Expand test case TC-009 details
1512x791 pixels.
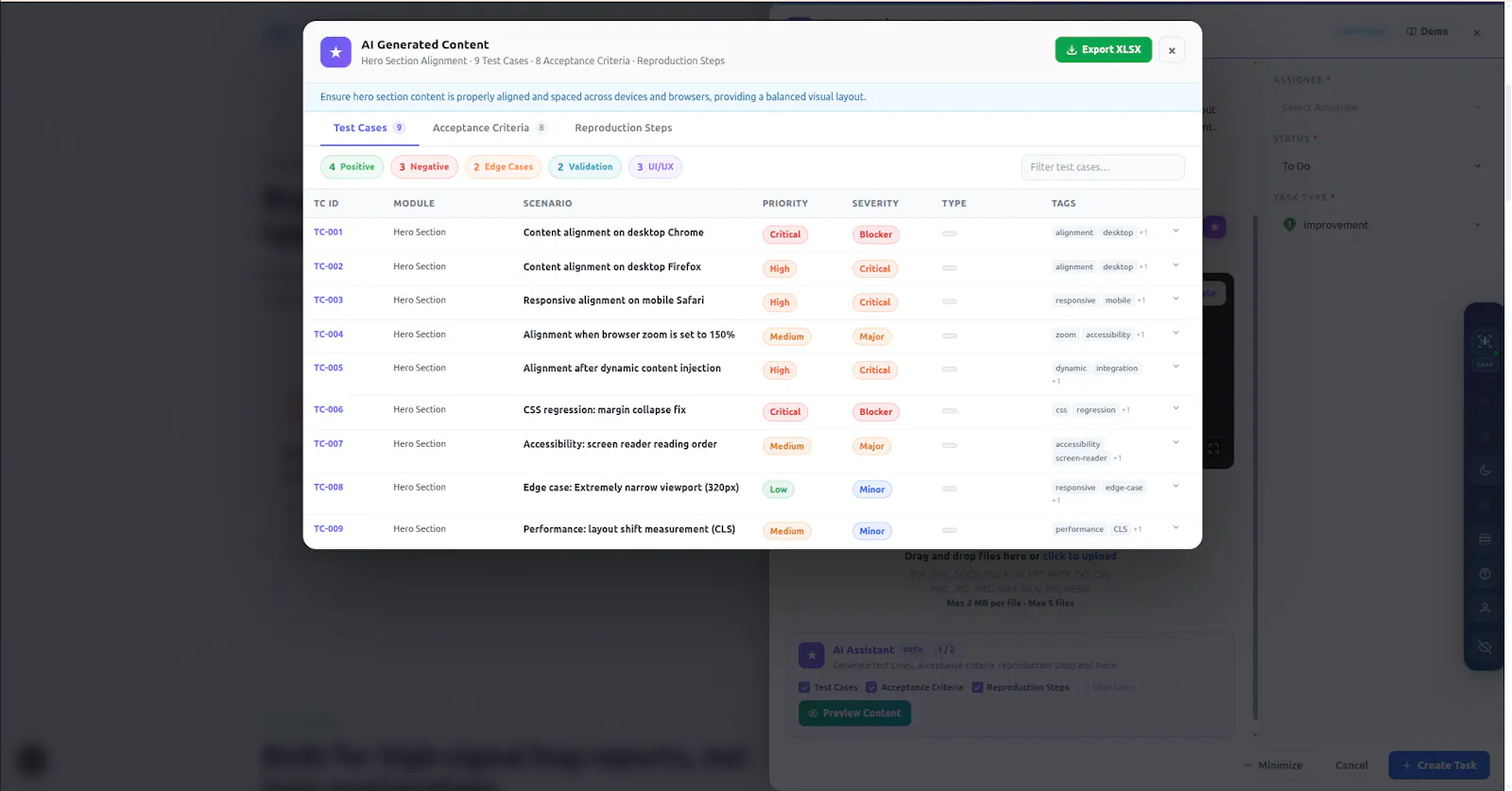pyautogui.click(x=1176, y=528)
